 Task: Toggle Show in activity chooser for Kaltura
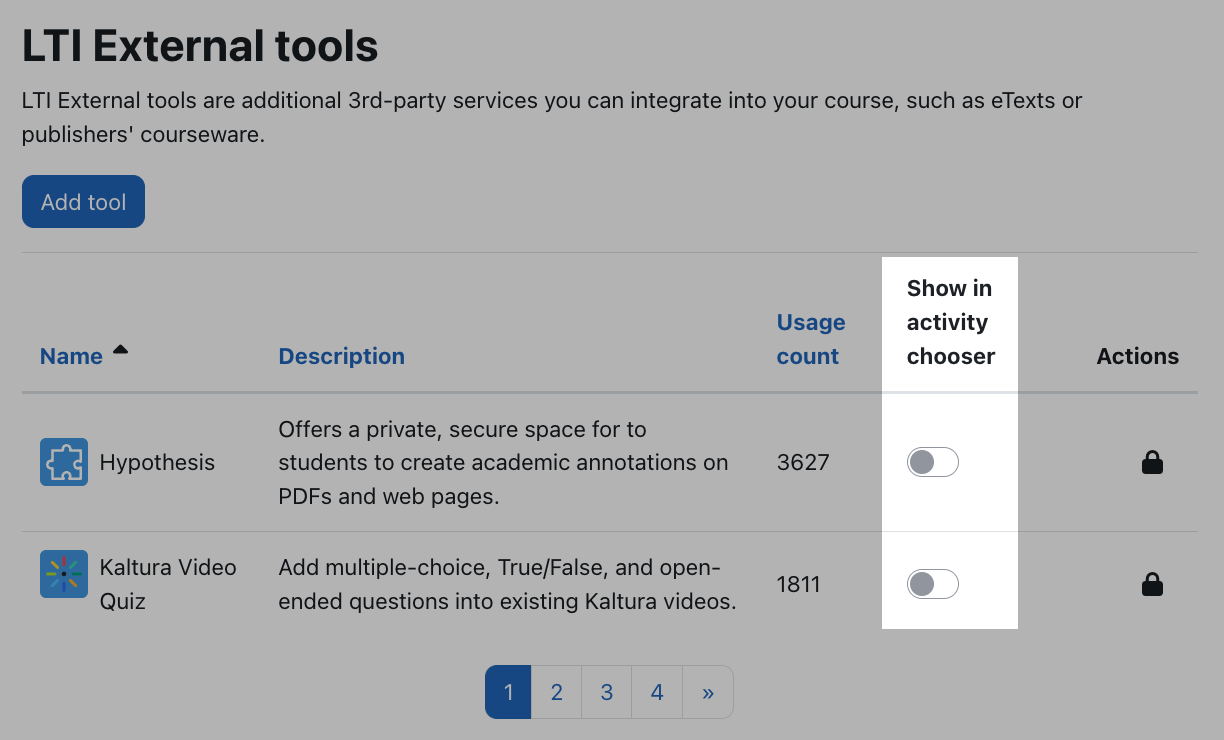click(933, 584)
